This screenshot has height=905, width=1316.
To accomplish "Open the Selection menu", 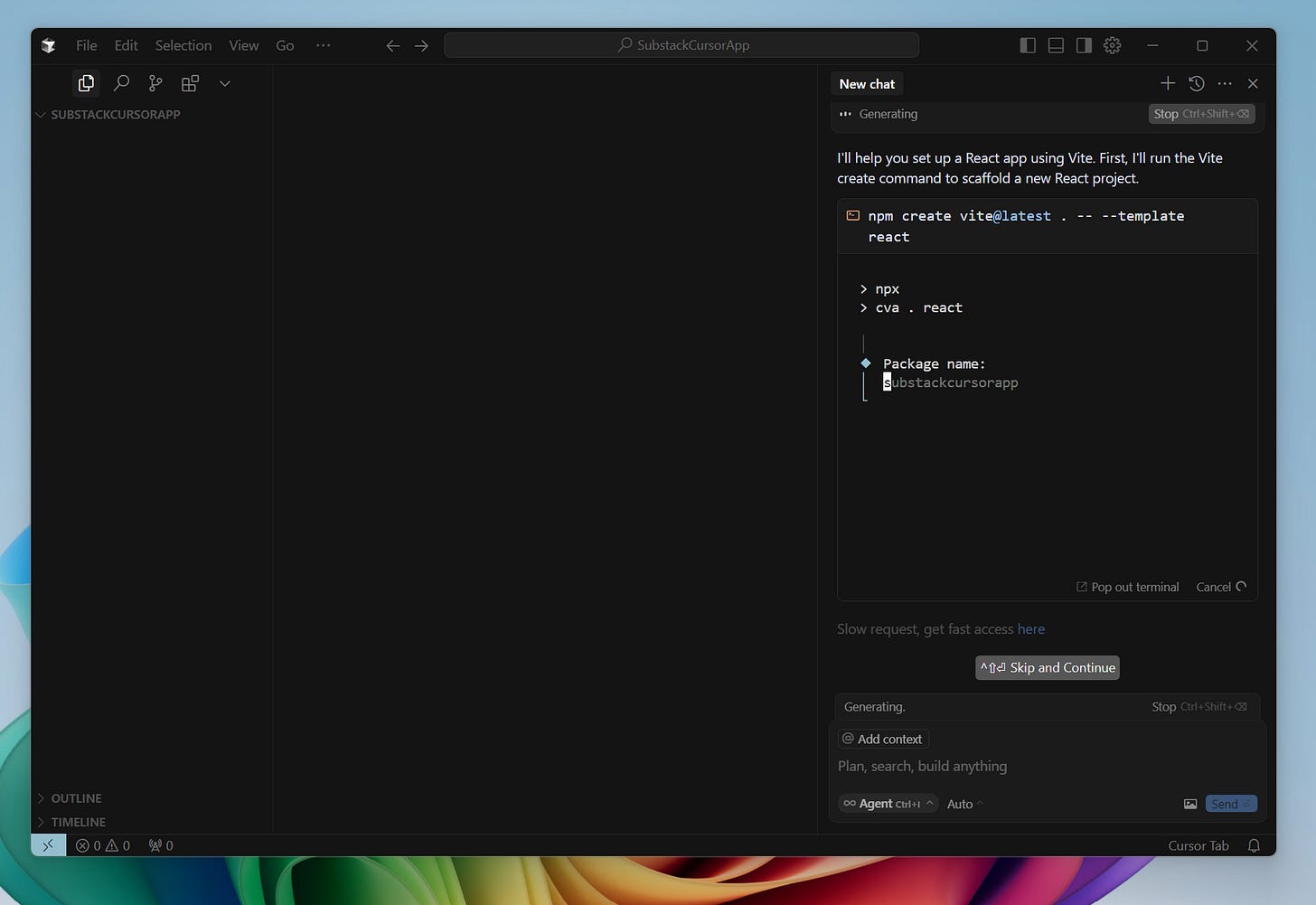I will pyautogui.click(x=183, y=45).
